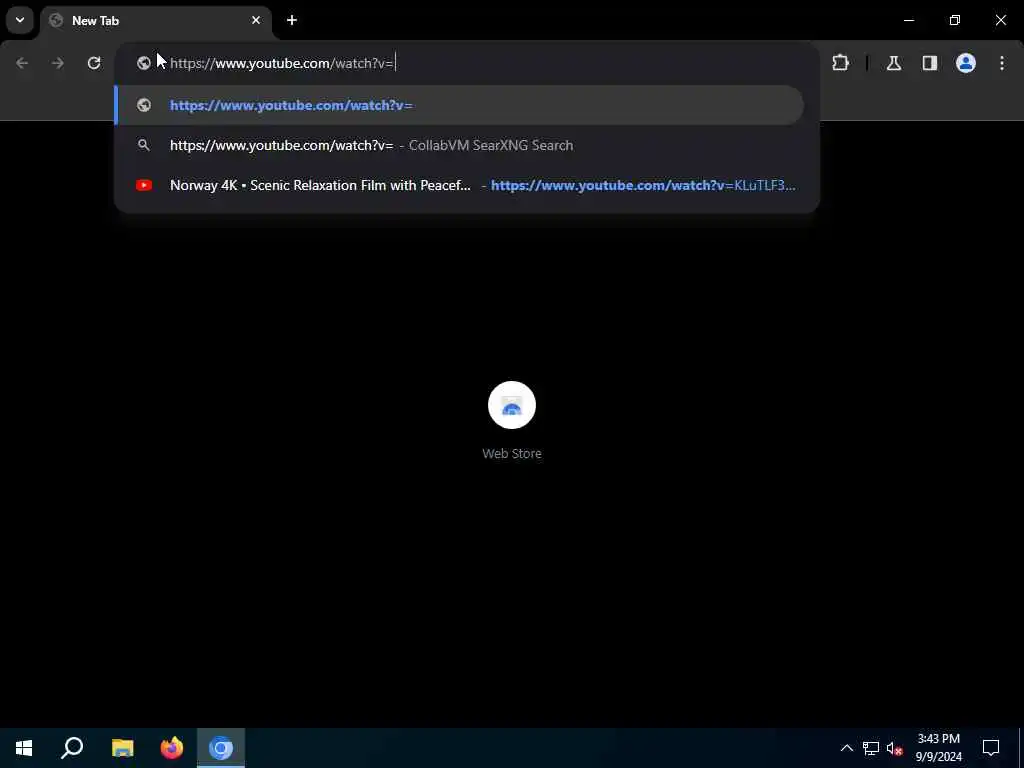This screenshot has width=1024, height=768.
Task: Click the magnifier icon beside the SearXNG suggestion
Action: coord(144,145)
